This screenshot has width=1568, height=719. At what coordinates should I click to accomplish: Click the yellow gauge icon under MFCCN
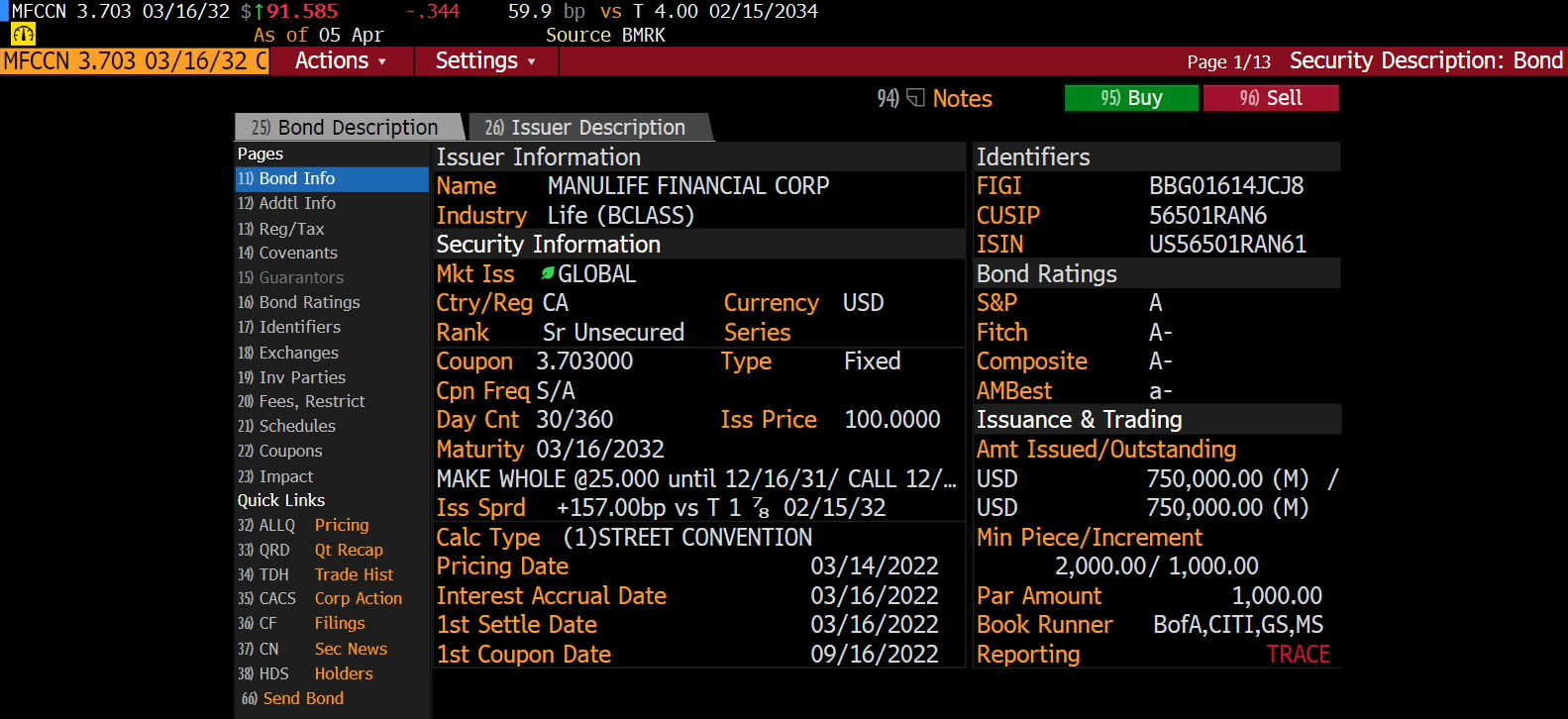(23, 35)
